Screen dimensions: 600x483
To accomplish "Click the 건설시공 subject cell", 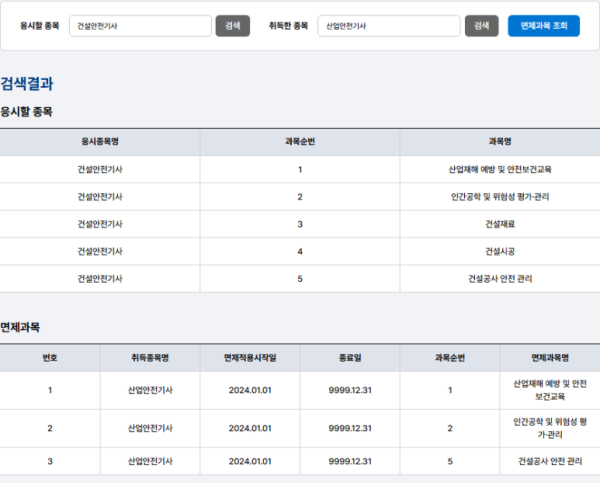I will (x=500, y=251).
